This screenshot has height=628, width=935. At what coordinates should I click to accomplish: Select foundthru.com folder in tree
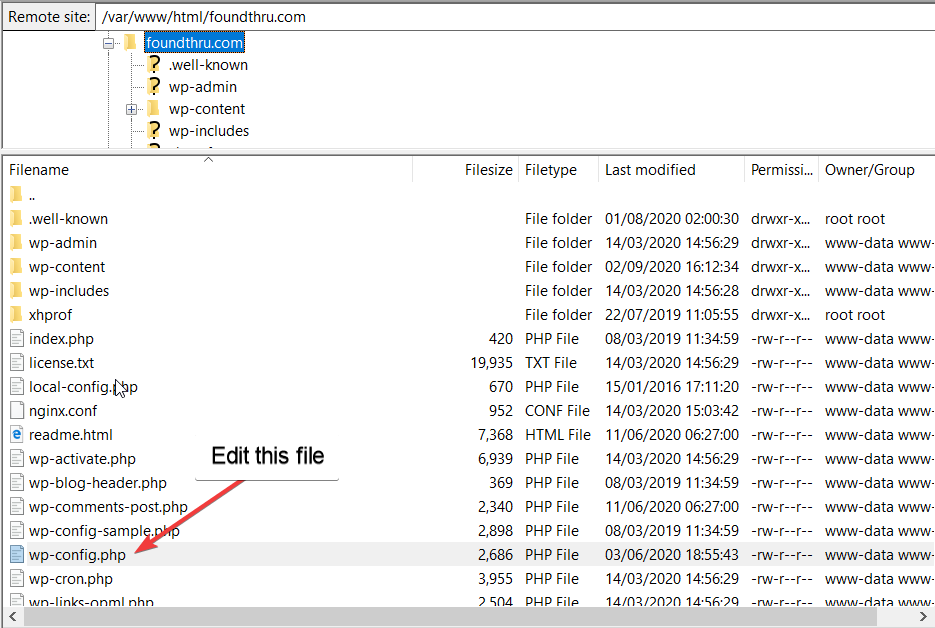tap(194, 43)
